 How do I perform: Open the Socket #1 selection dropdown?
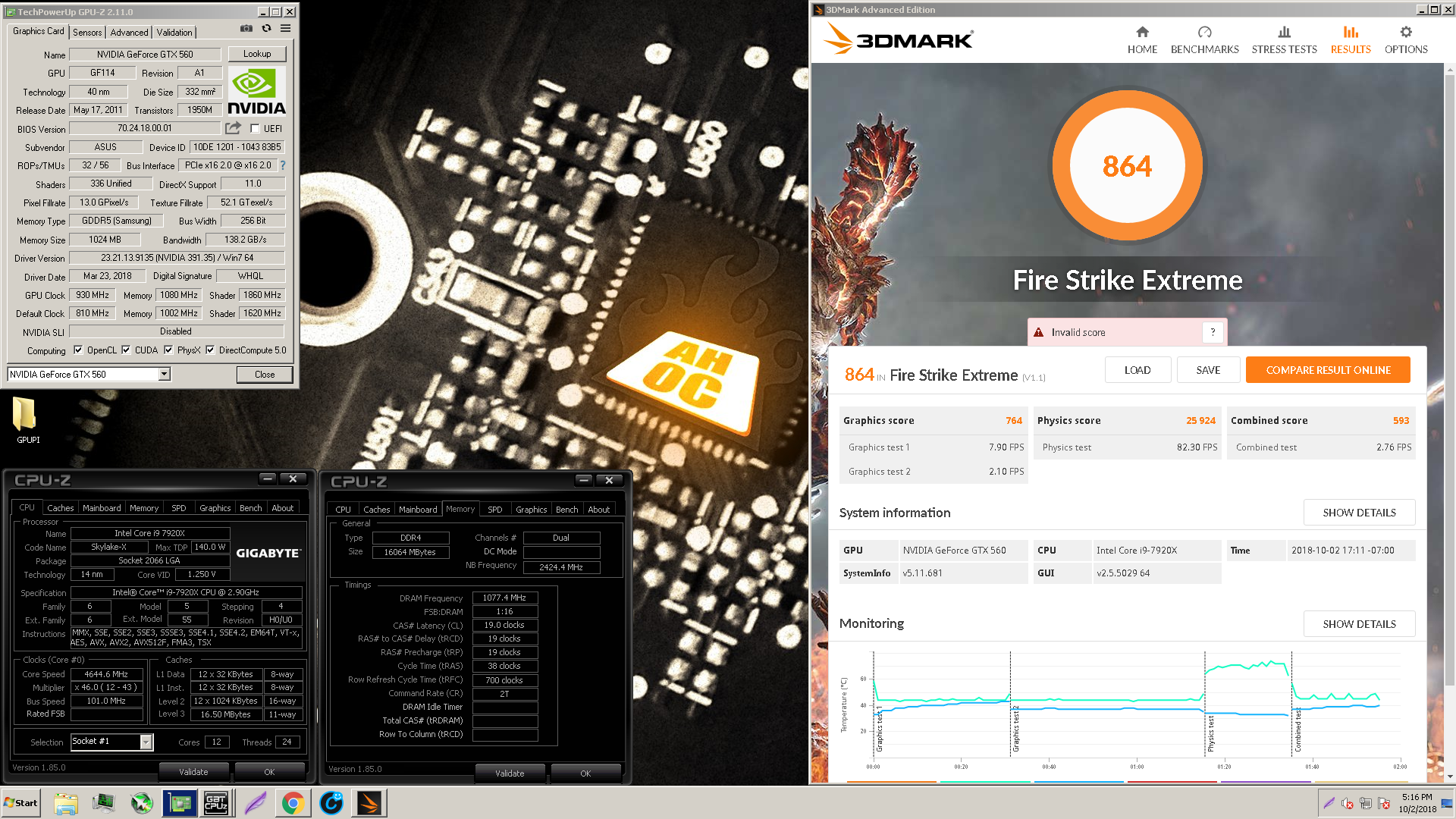pyautogui.click(x=146, y=742)
